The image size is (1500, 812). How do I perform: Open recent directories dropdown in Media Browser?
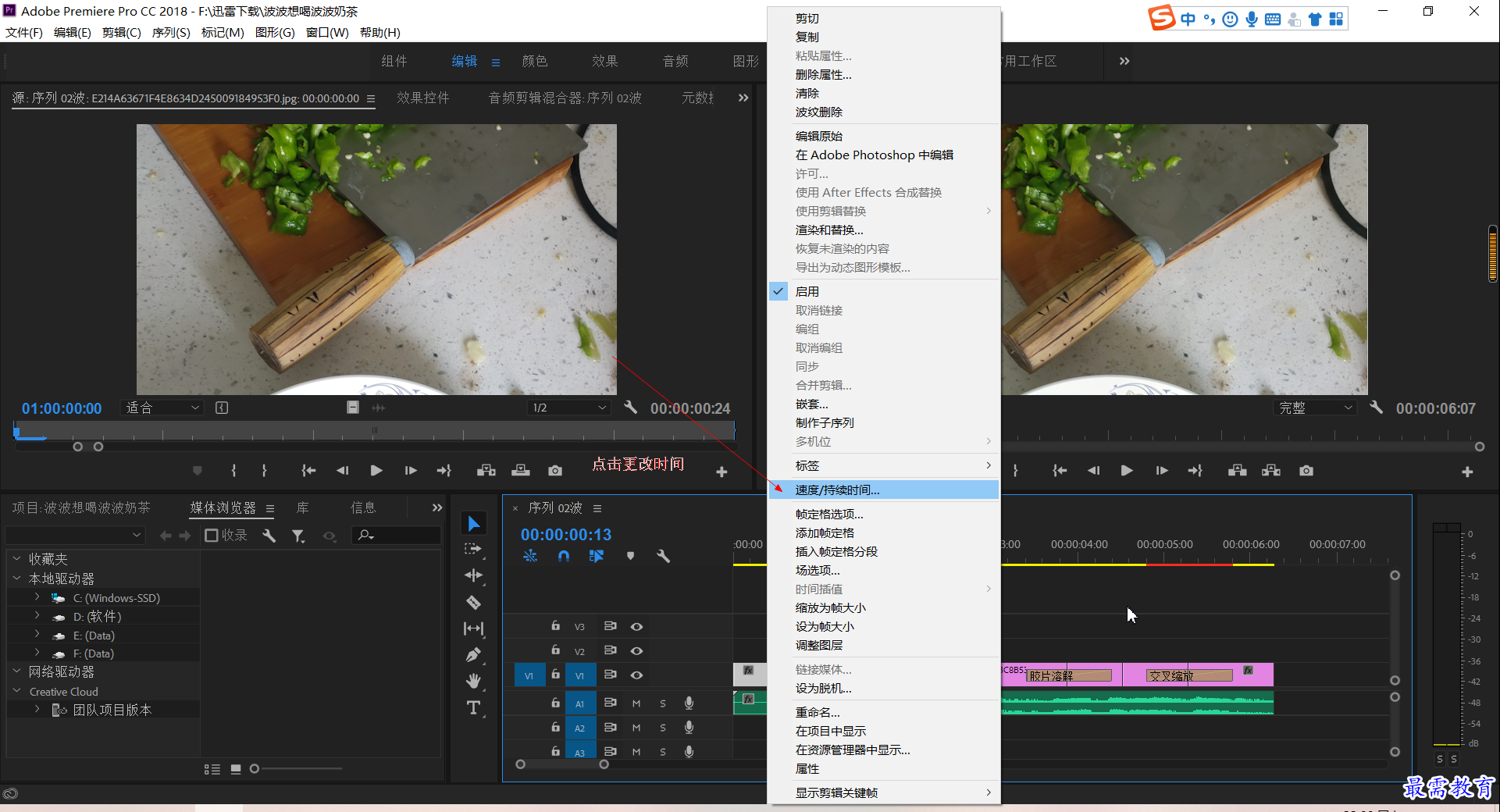click(75, 536)
